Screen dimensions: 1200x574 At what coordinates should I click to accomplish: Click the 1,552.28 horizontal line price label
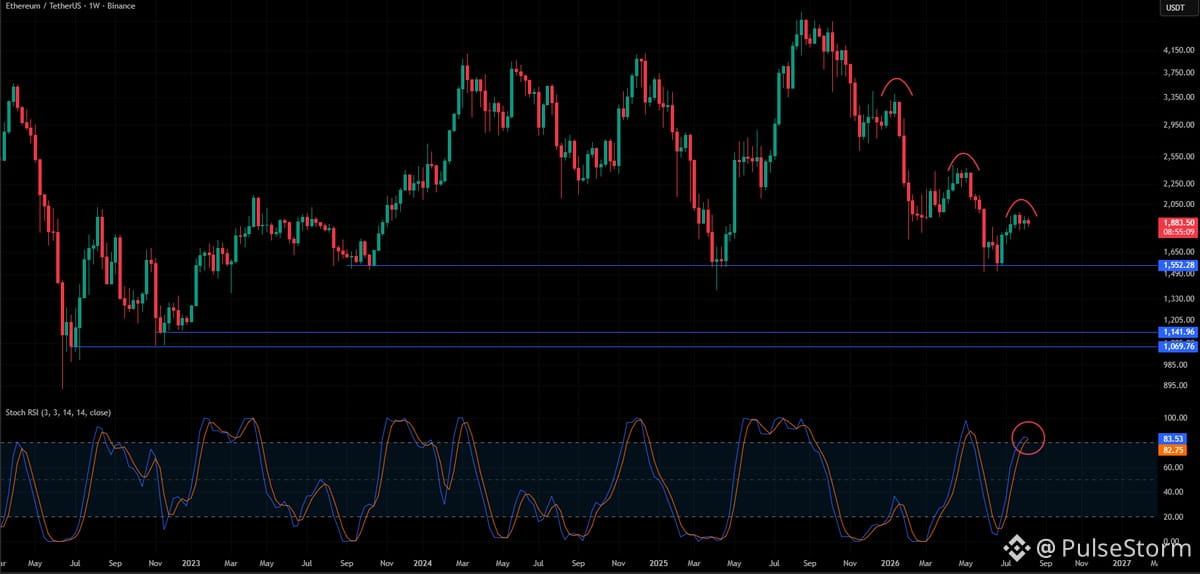pos(1177,265)
